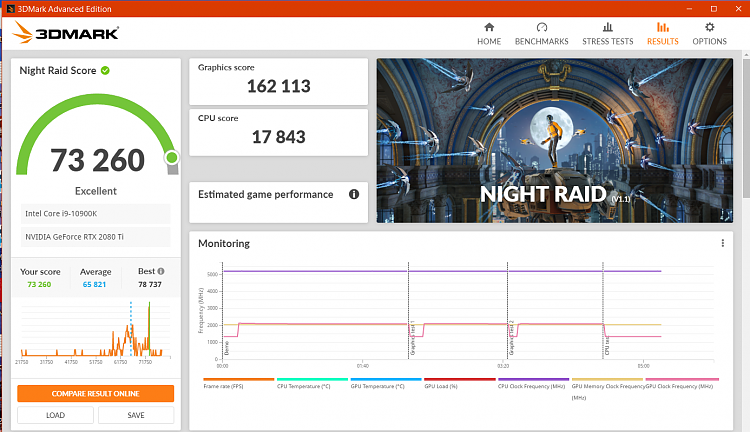Toggle Frame rate (FPS) legend series

click(238, 383)
